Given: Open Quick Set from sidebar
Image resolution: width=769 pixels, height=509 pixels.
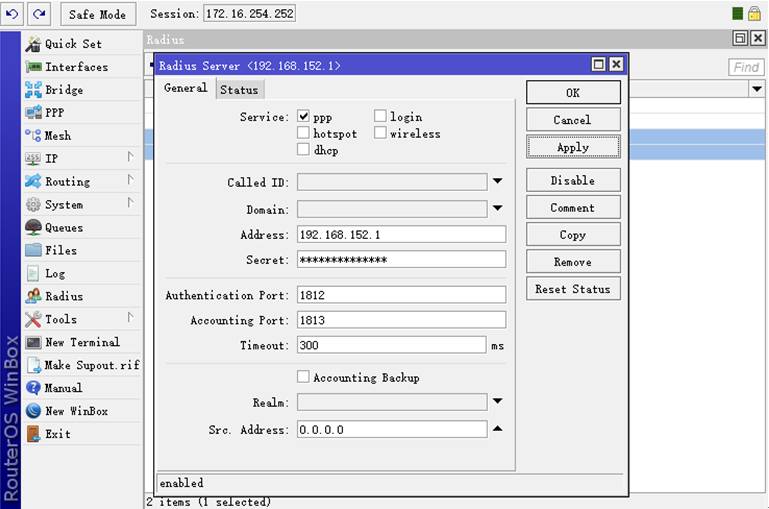Looking at the screenshot, I should pos(72,44).
